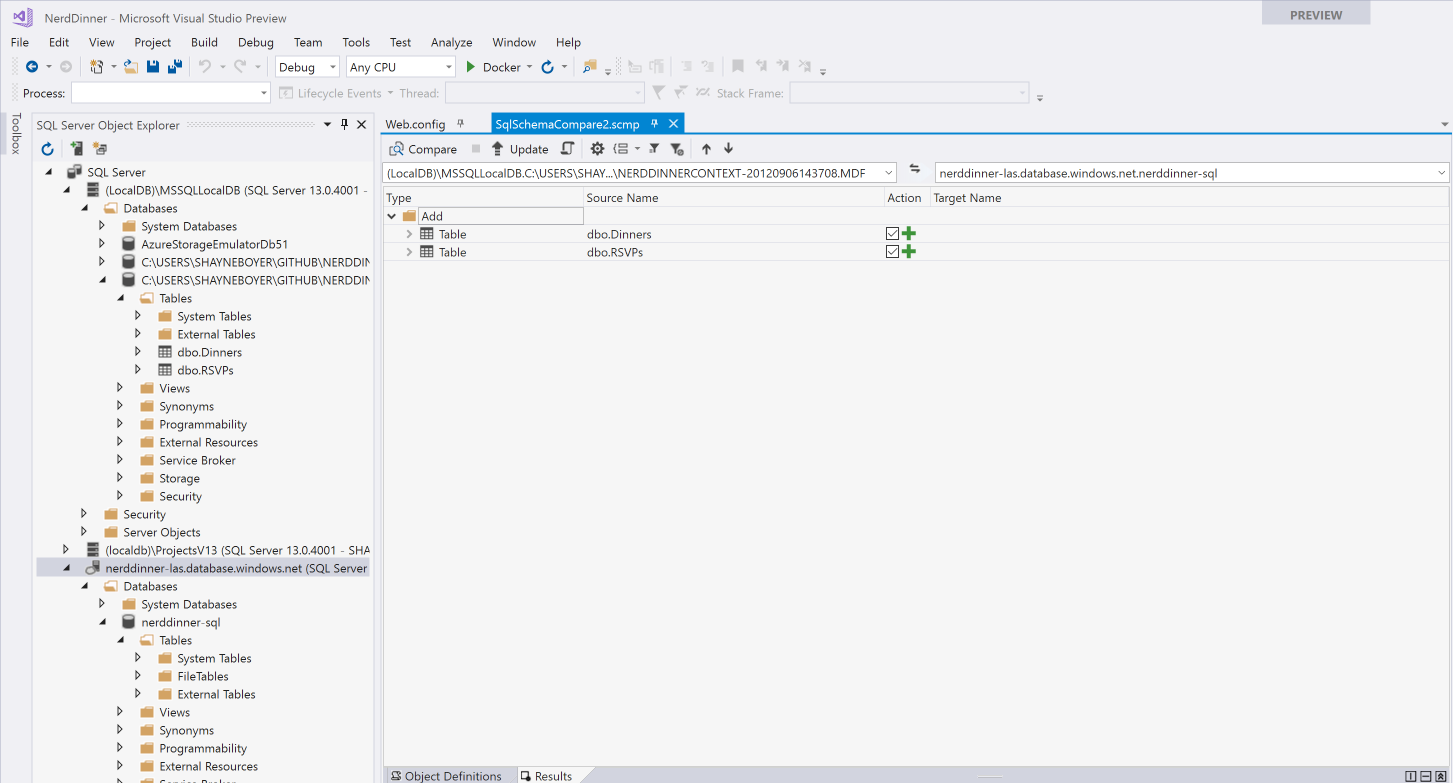The height and width of the screenshot is (783, 1453).
Task: Select dbo.Dinners table in Object Explorer
Action: click(x=209, y=352)
